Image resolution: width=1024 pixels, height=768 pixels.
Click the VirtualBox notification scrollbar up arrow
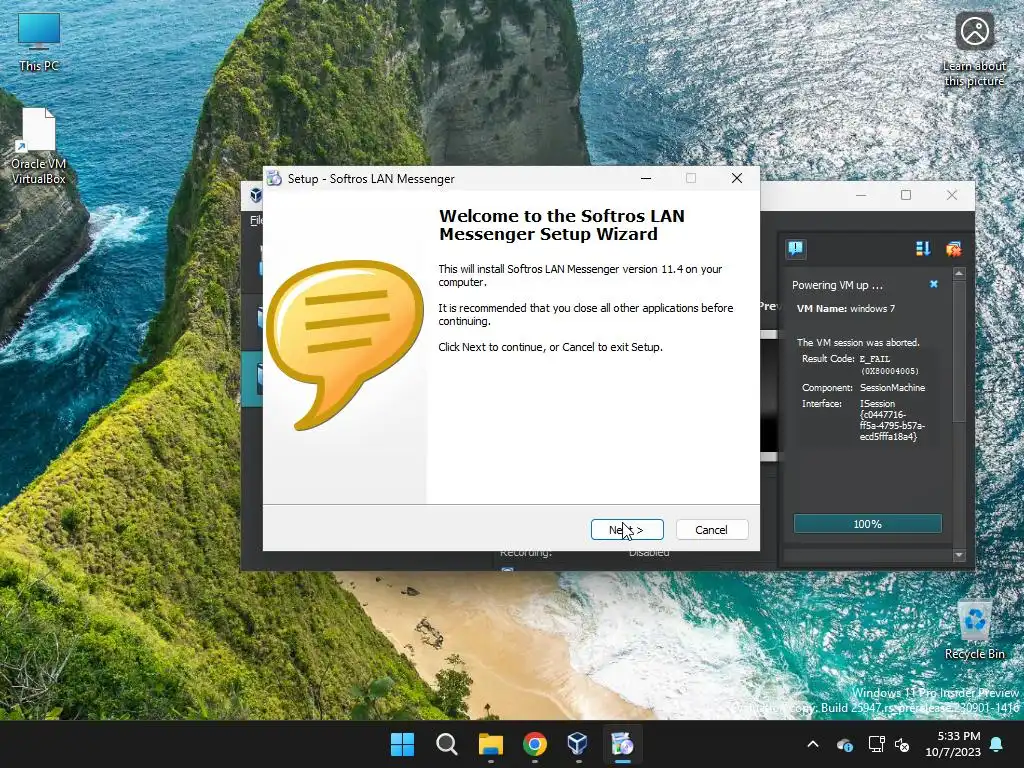(959, 274)
